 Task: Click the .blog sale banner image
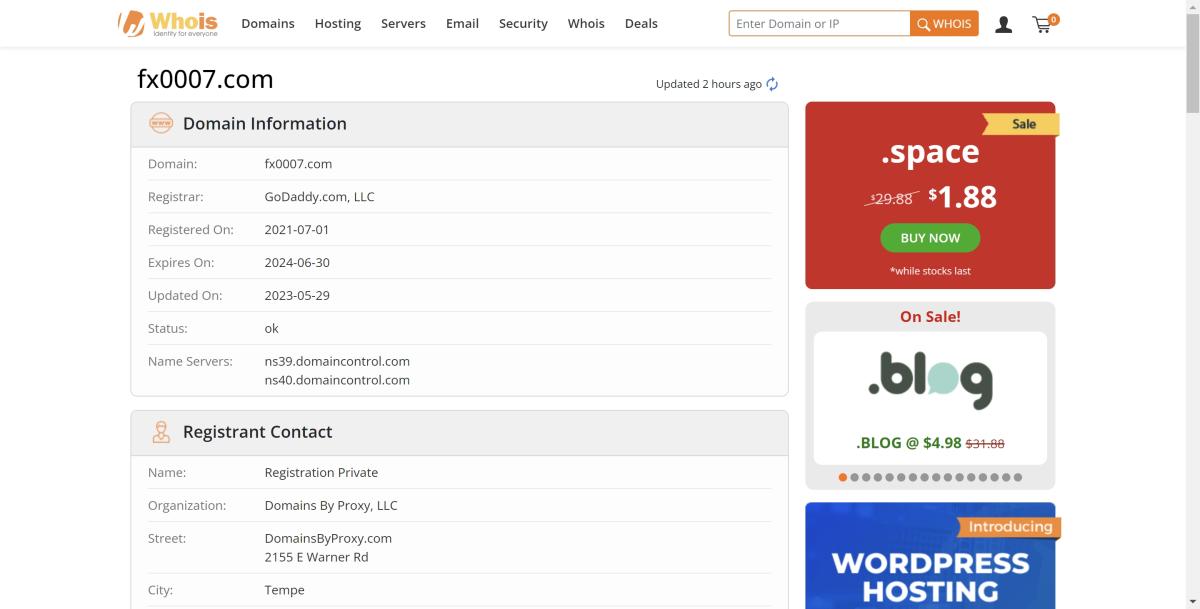[930, 380]
